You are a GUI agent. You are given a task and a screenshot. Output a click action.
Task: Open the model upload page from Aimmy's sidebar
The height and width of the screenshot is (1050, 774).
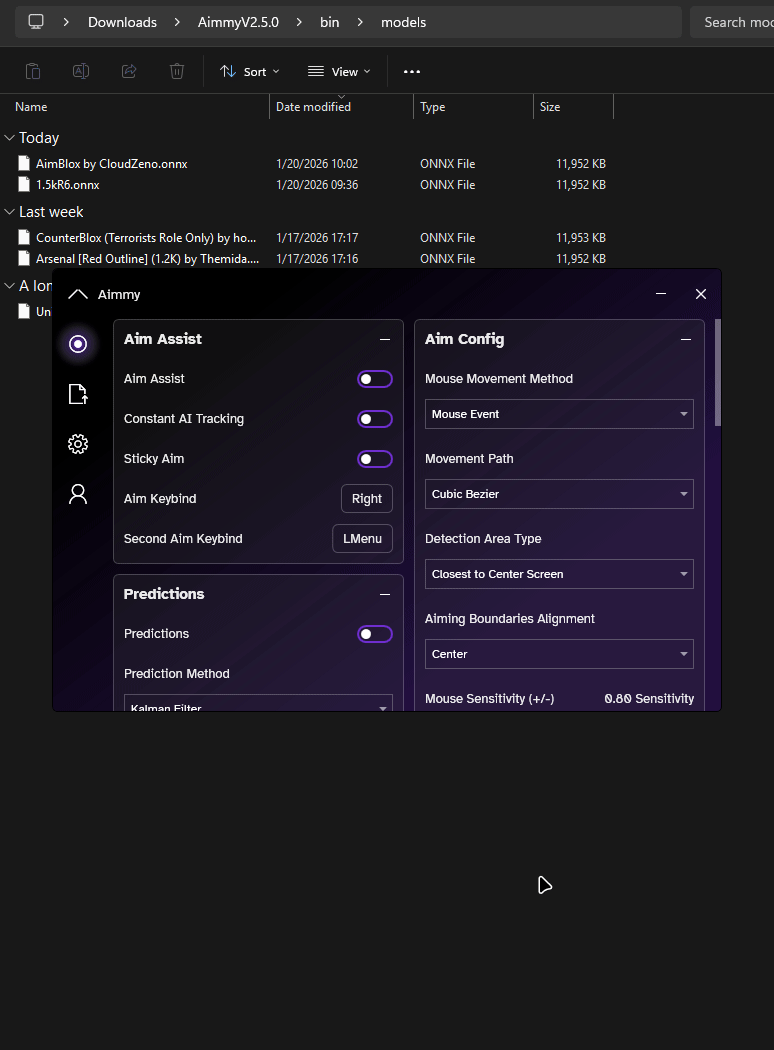[78, 394]
